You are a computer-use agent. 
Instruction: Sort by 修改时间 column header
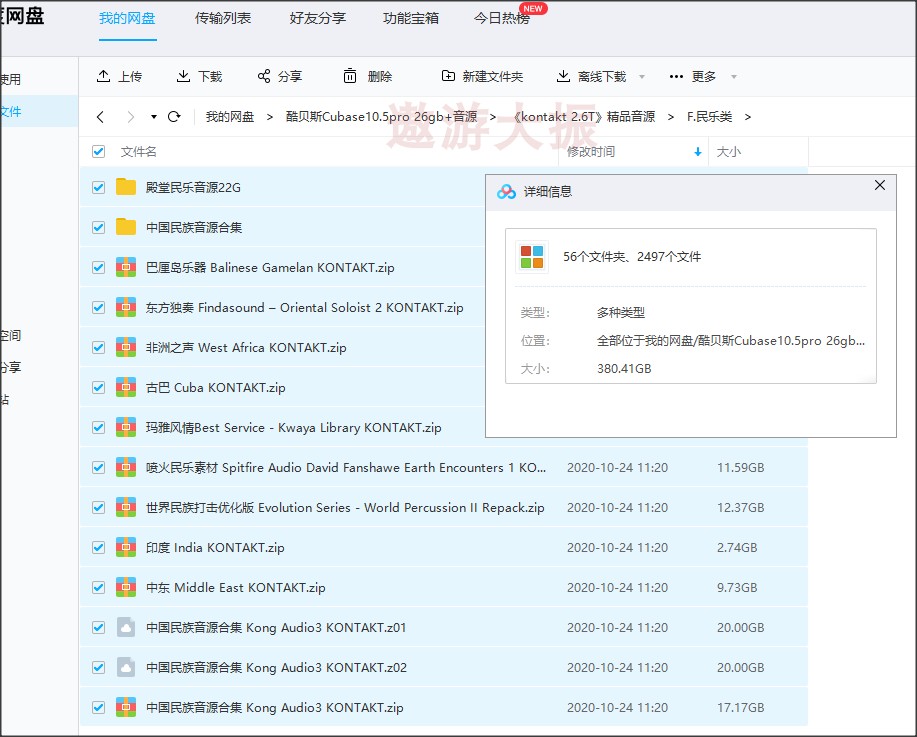pos(591,152)
